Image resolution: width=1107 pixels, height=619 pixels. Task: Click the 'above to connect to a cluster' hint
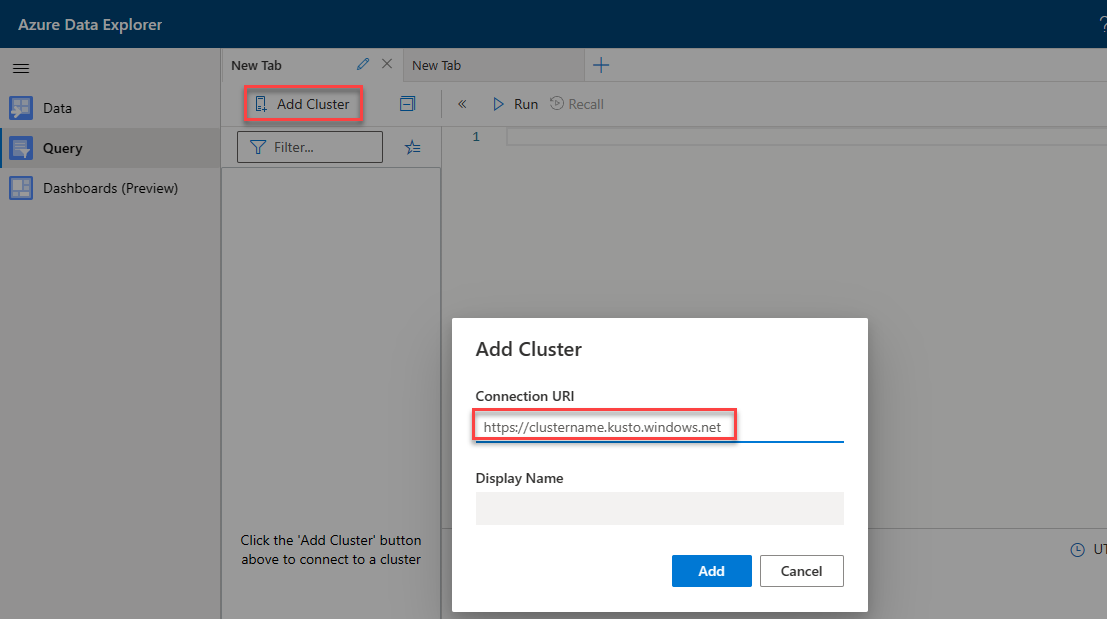coord(331,559)
